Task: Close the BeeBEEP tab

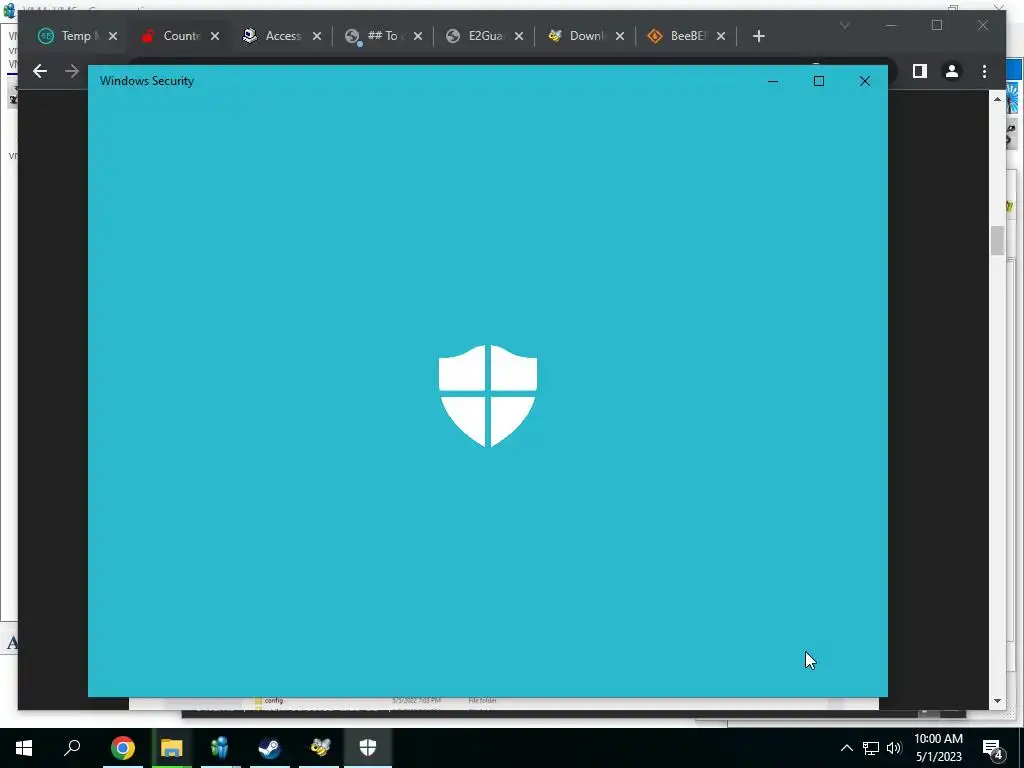Action: coord(721,36)
